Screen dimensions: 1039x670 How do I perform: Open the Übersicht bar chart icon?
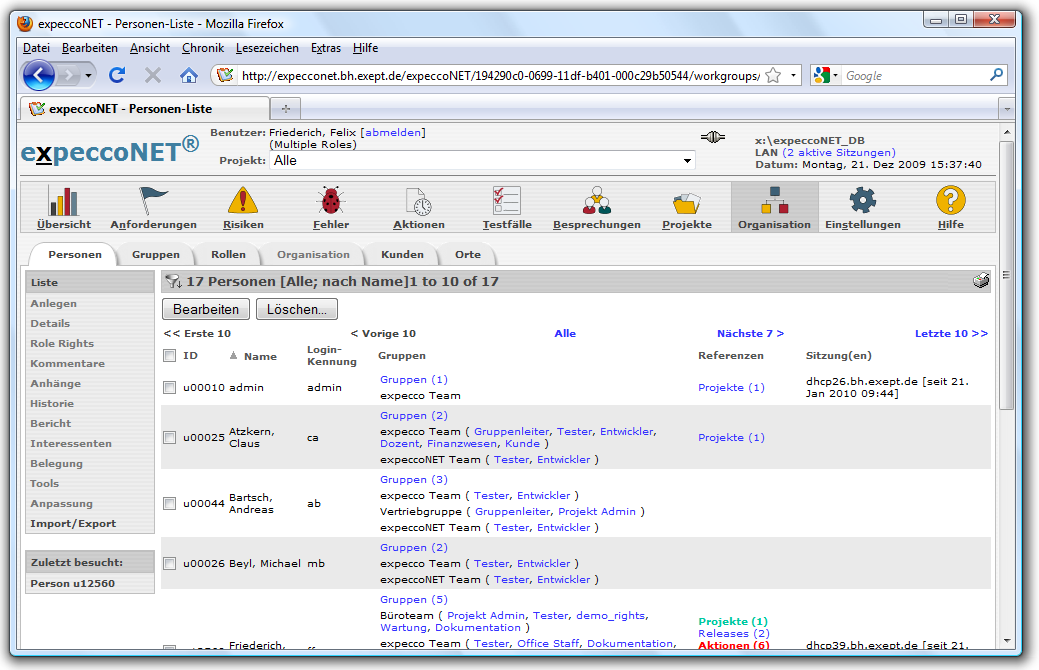click(x=64, y=201)
